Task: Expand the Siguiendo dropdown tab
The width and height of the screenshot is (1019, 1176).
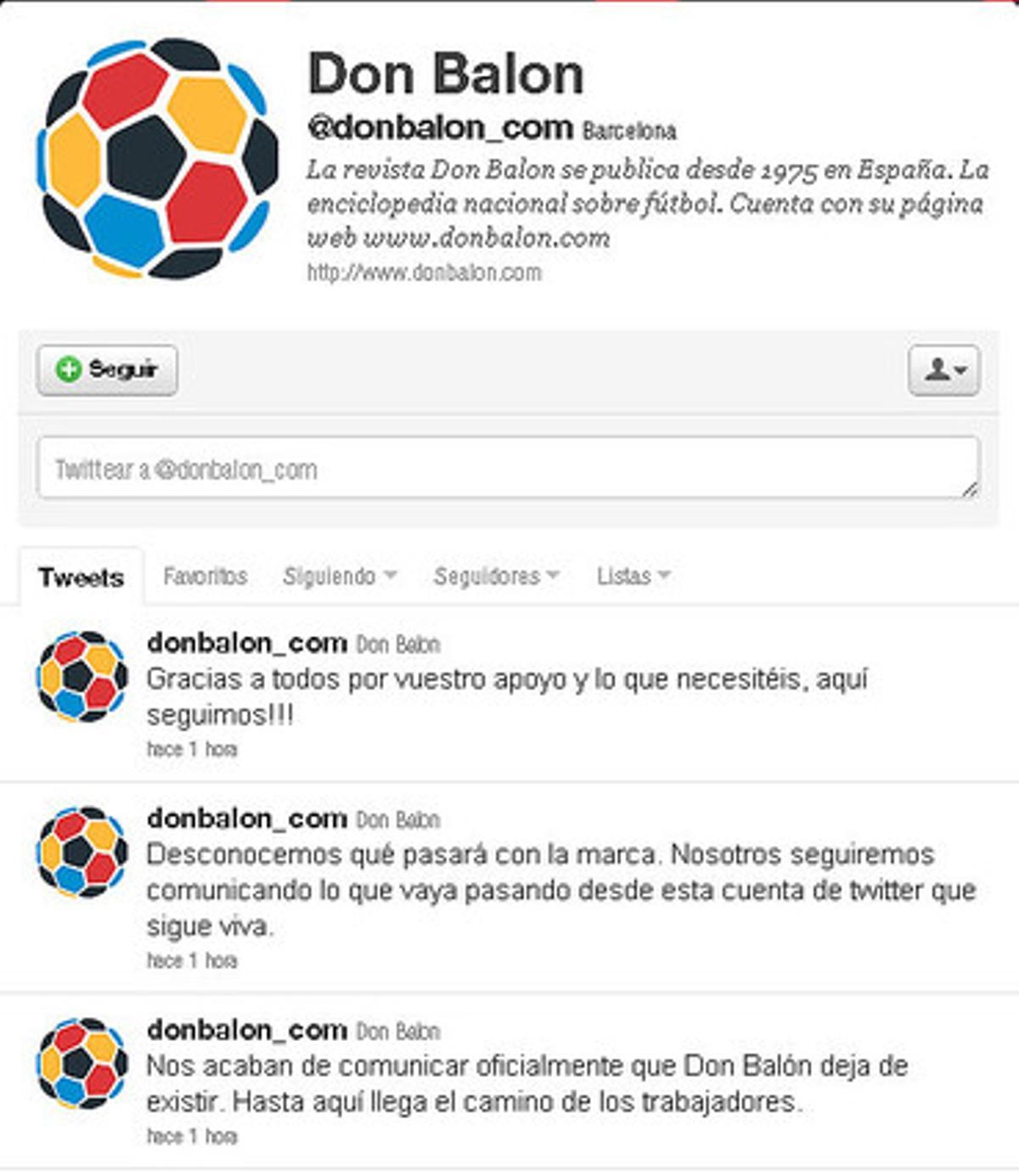Action: pos(340,577)
